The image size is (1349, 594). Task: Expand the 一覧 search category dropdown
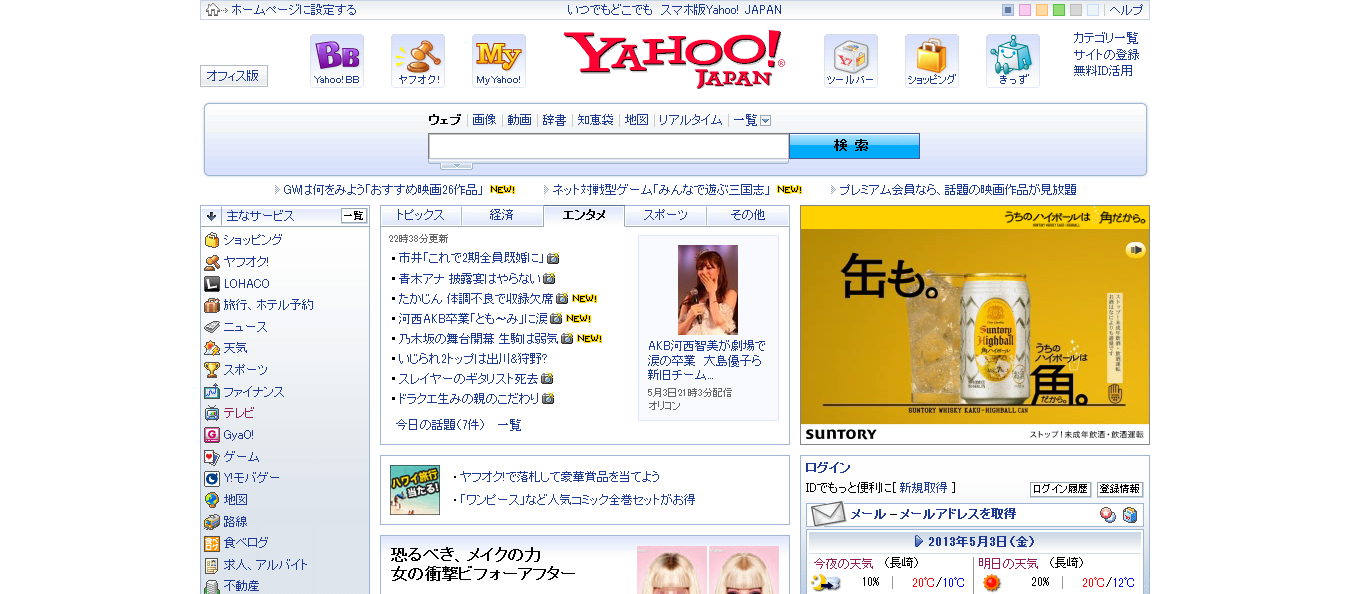point(765,120)
